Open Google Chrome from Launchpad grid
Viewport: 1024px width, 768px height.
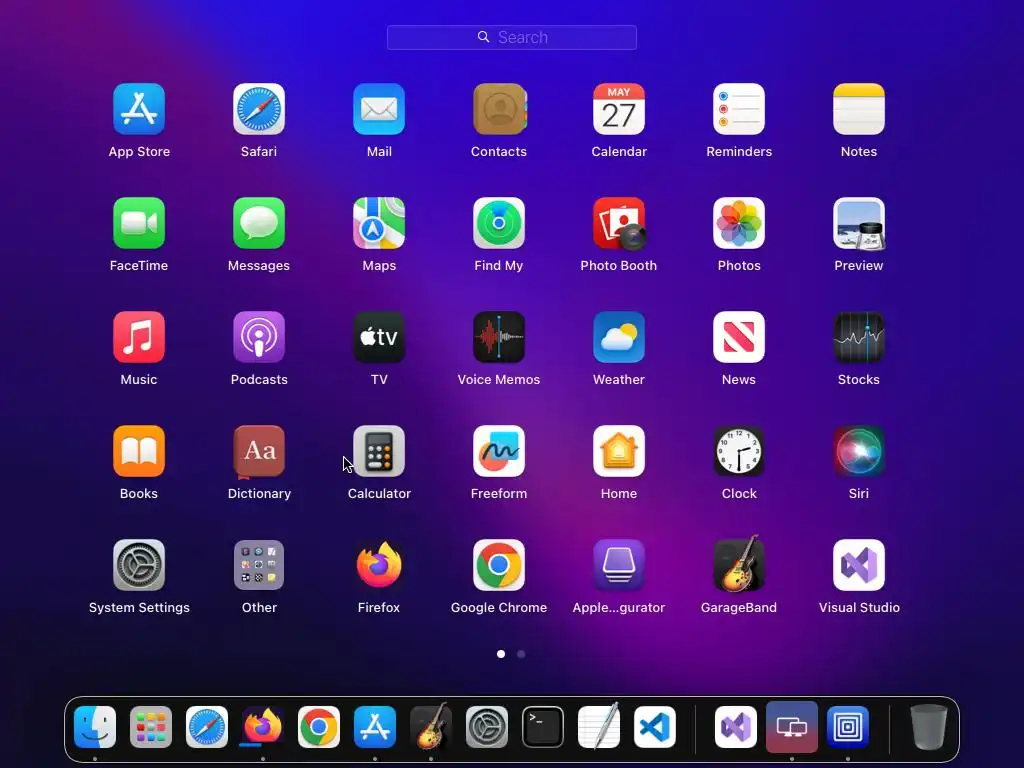pyautogui.click(x=499, y=565)
